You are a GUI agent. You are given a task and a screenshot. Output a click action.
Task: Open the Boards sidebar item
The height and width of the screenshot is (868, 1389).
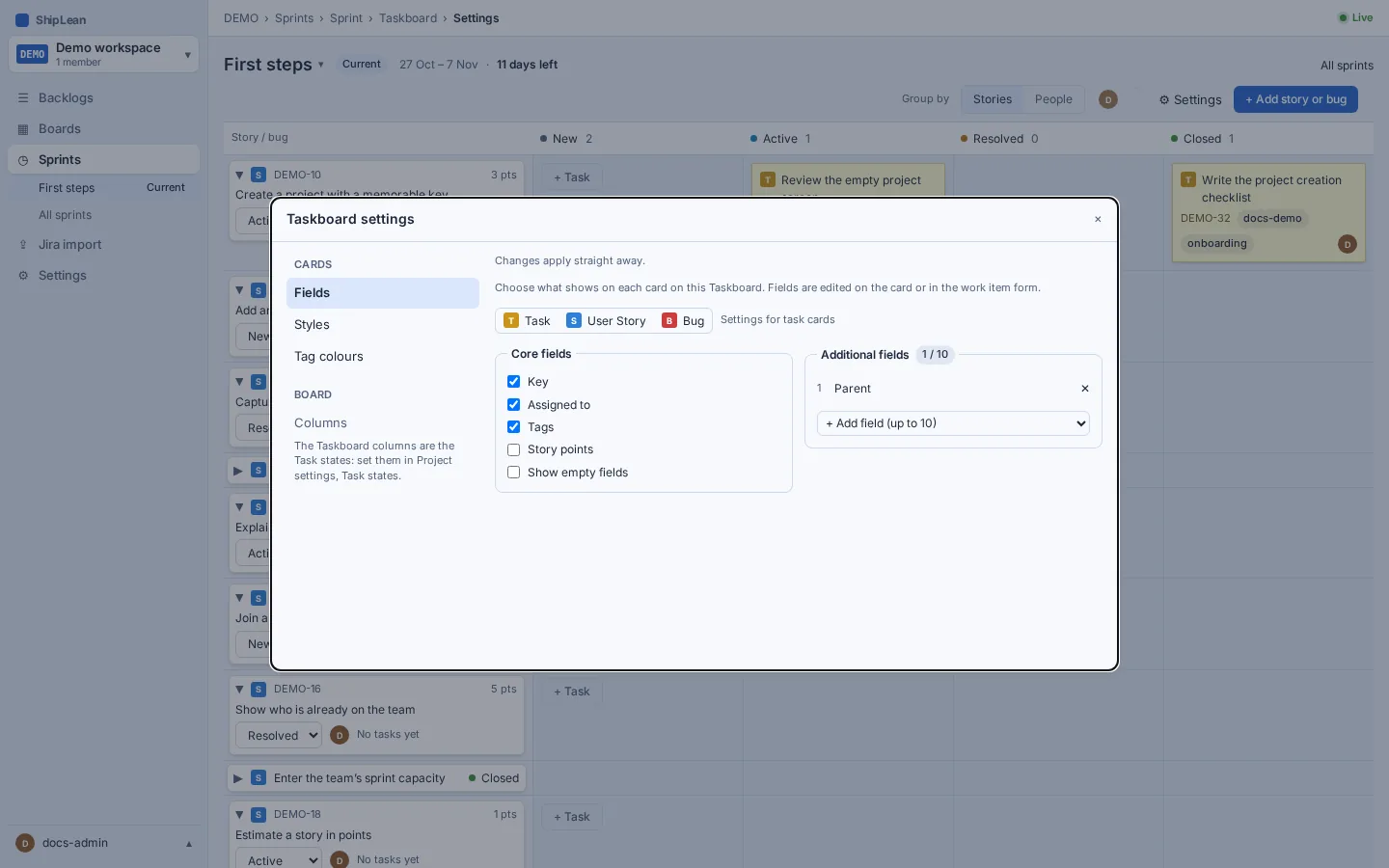click(x=103, y=129)
